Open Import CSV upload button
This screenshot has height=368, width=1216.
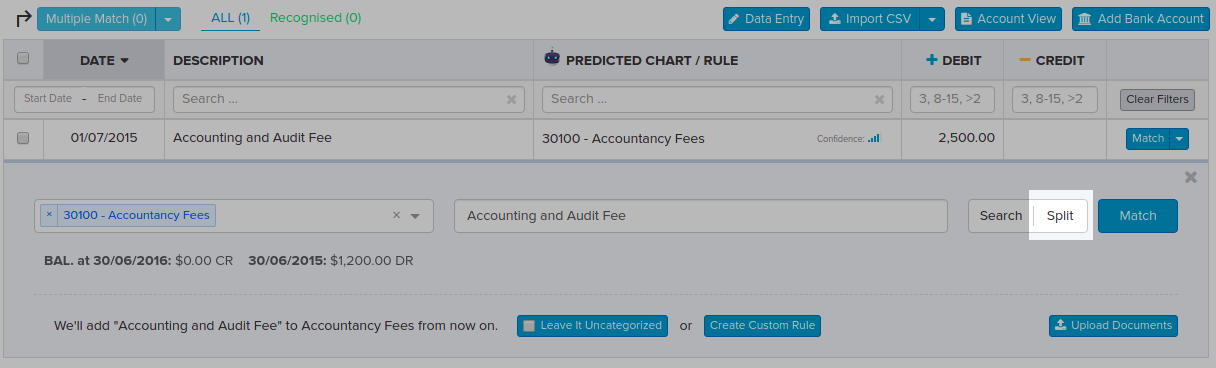point(870,18)
